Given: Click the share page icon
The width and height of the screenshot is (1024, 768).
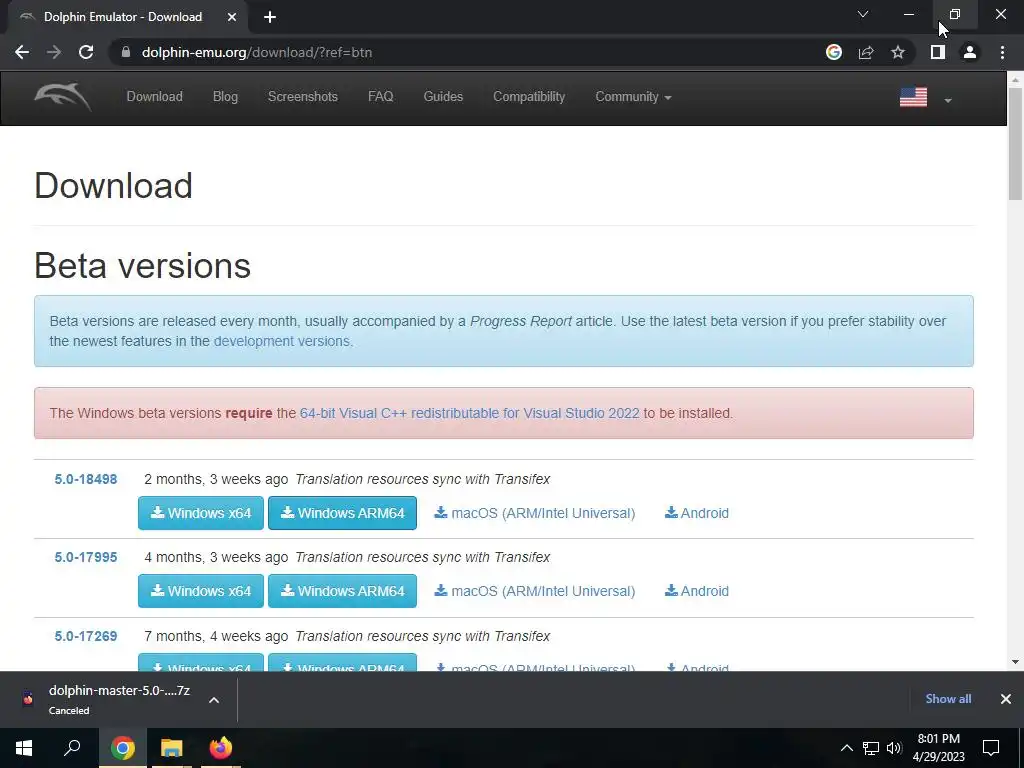Looking at the screenshot, I should tap(866, 52).
